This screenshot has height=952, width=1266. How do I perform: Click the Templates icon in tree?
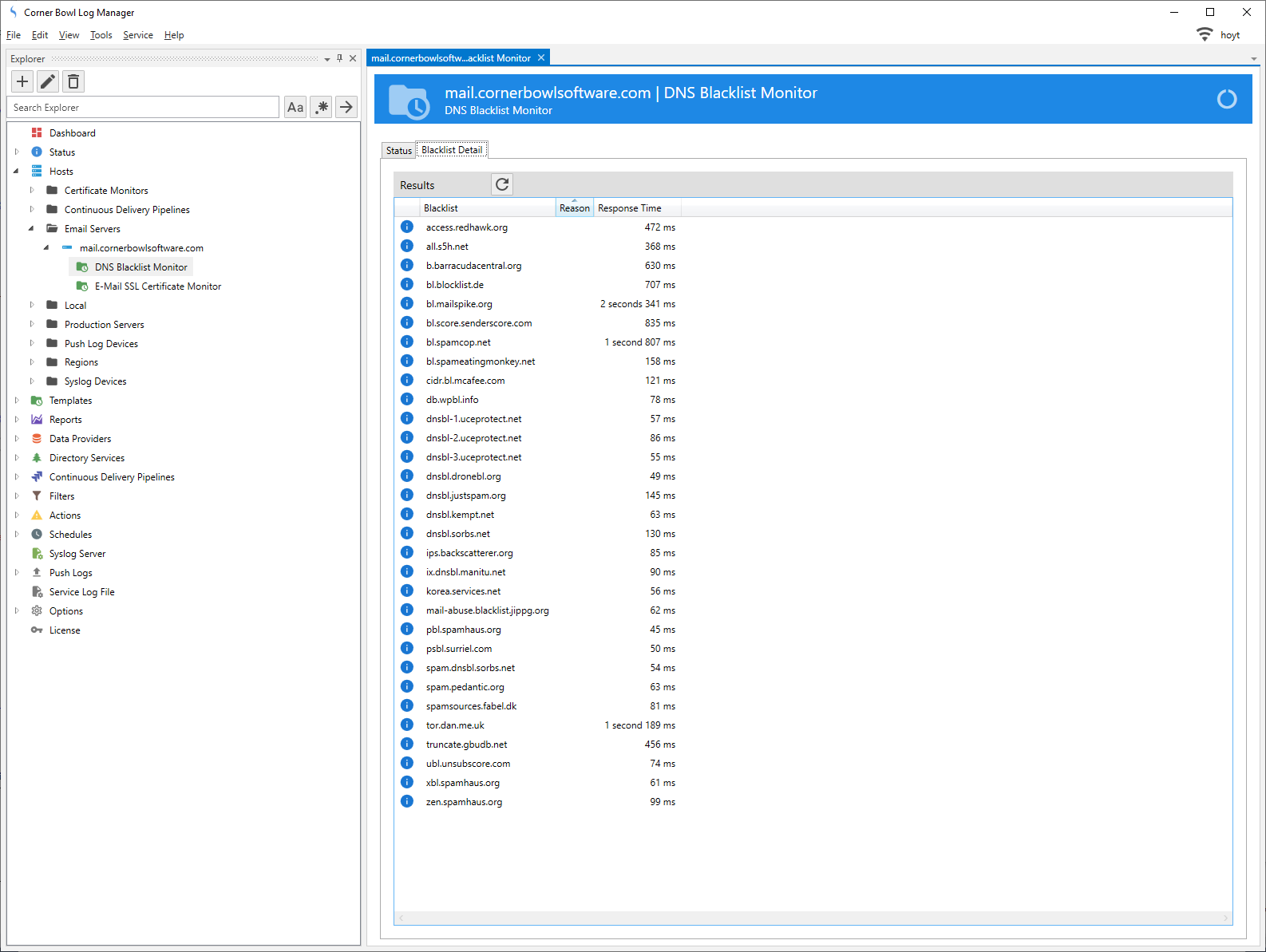point(37,400)
